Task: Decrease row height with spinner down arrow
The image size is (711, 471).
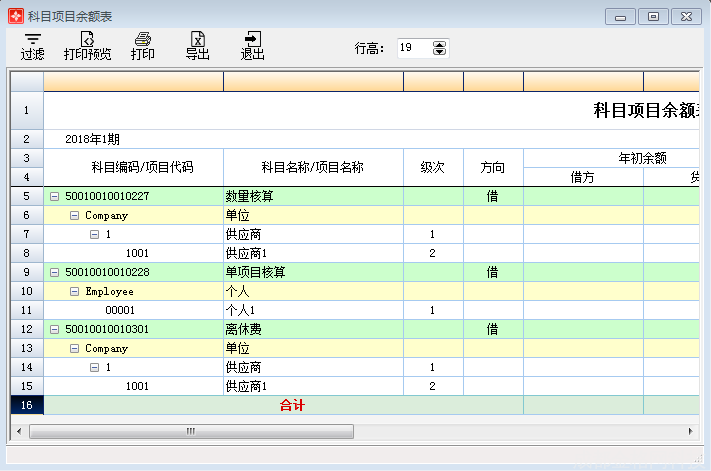Action: click(440, 52)
